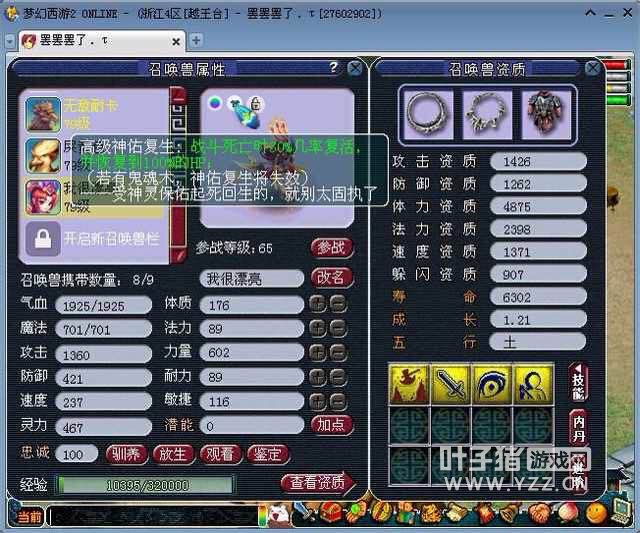
Task: Decrease 体质 with its minus button
Action: pos(338,304)
